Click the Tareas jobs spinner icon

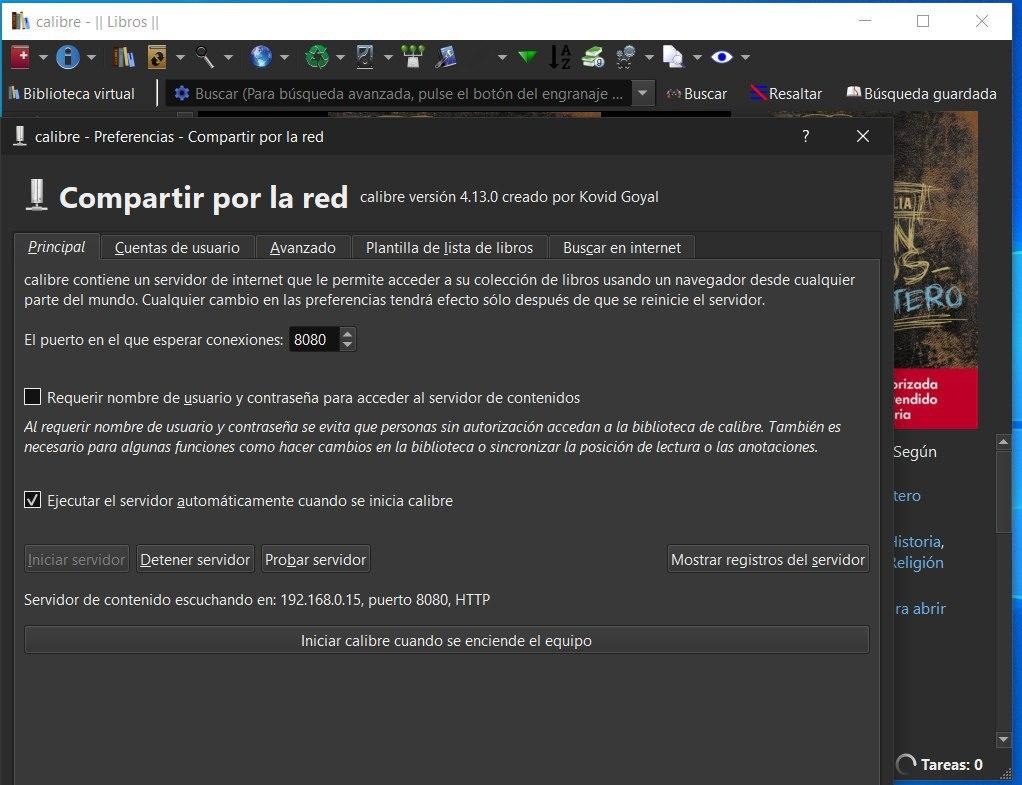point(906,764)
